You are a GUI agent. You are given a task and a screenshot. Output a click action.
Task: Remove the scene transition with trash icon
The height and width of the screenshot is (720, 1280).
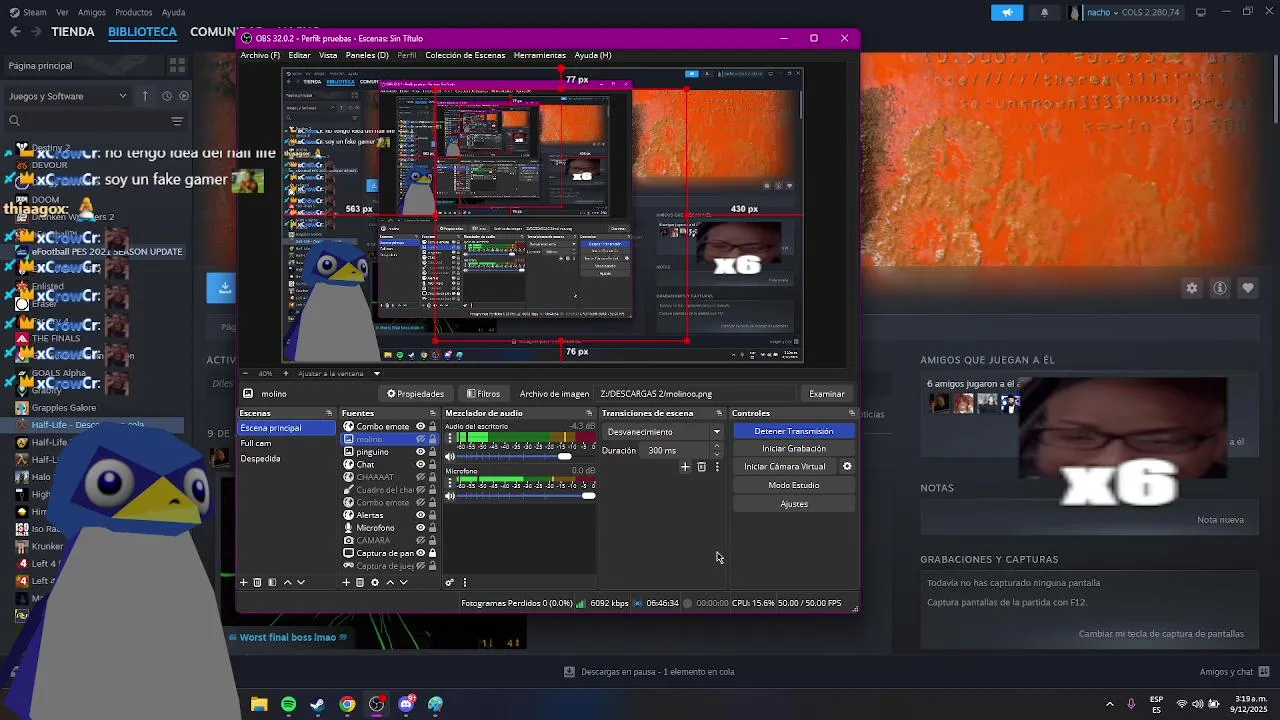701,467
